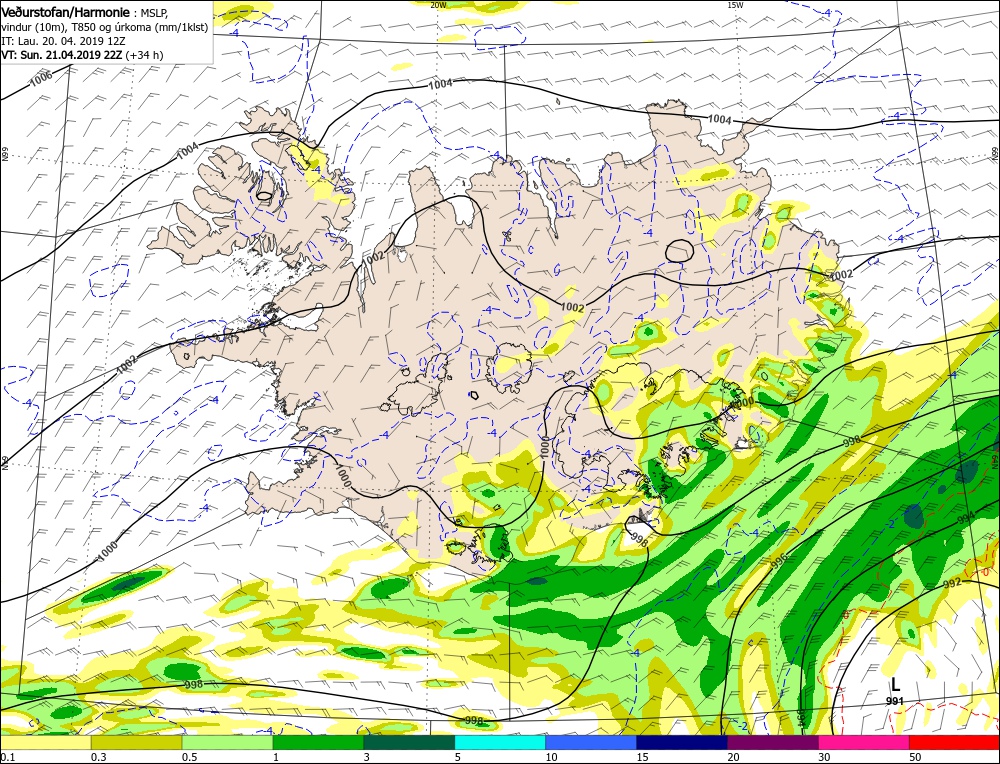Click legend value '10'
The image size is (1000, 764).
552,757
